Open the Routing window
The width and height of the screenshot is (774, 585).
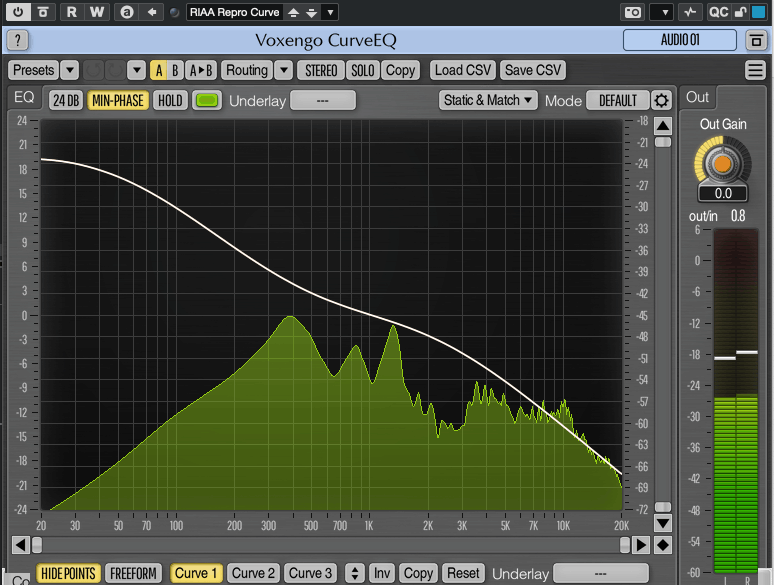[x=247, y=70]
